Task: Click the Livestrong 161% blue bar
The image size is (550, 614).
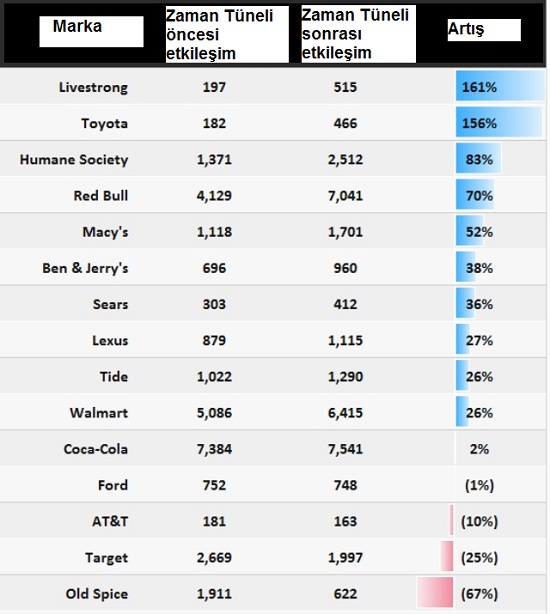Action: (500, 86)
